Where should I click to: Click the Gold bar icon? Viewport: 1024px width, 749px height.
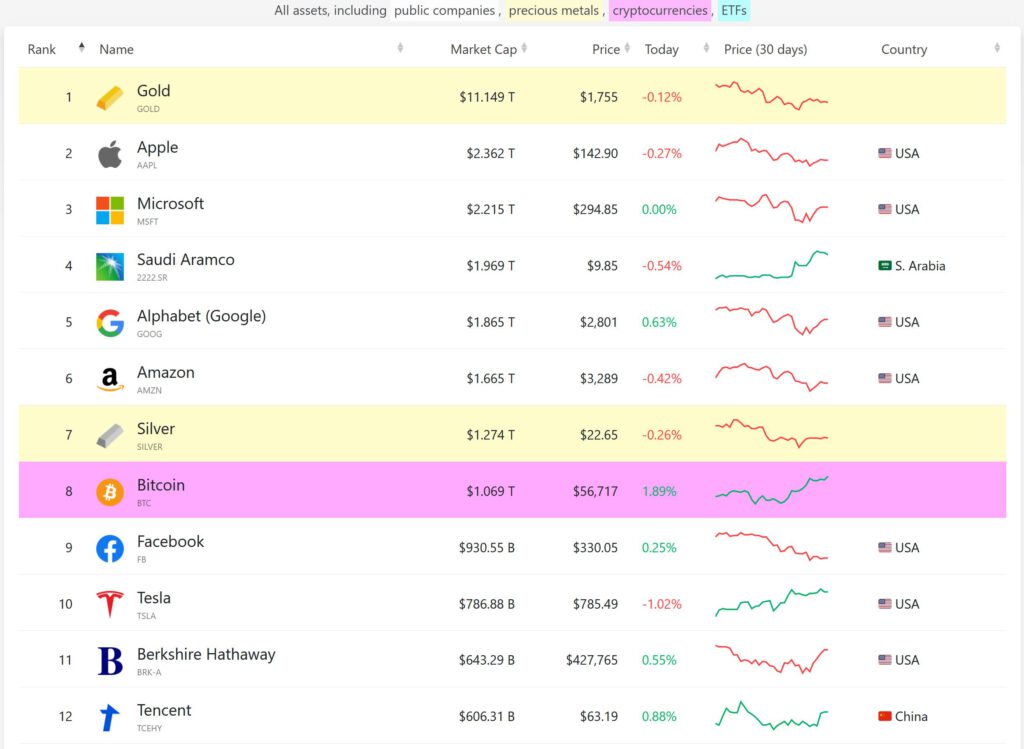click(x=110, y=98)
